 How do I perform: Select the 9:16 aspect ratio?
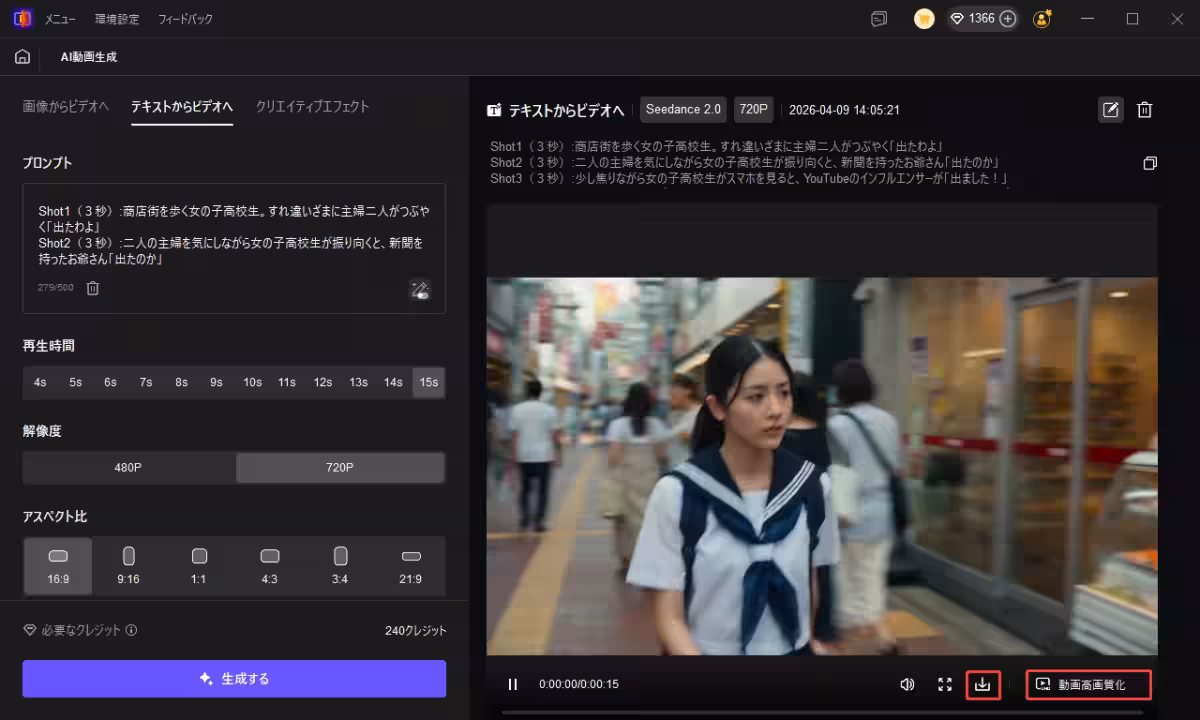(127, 563)
